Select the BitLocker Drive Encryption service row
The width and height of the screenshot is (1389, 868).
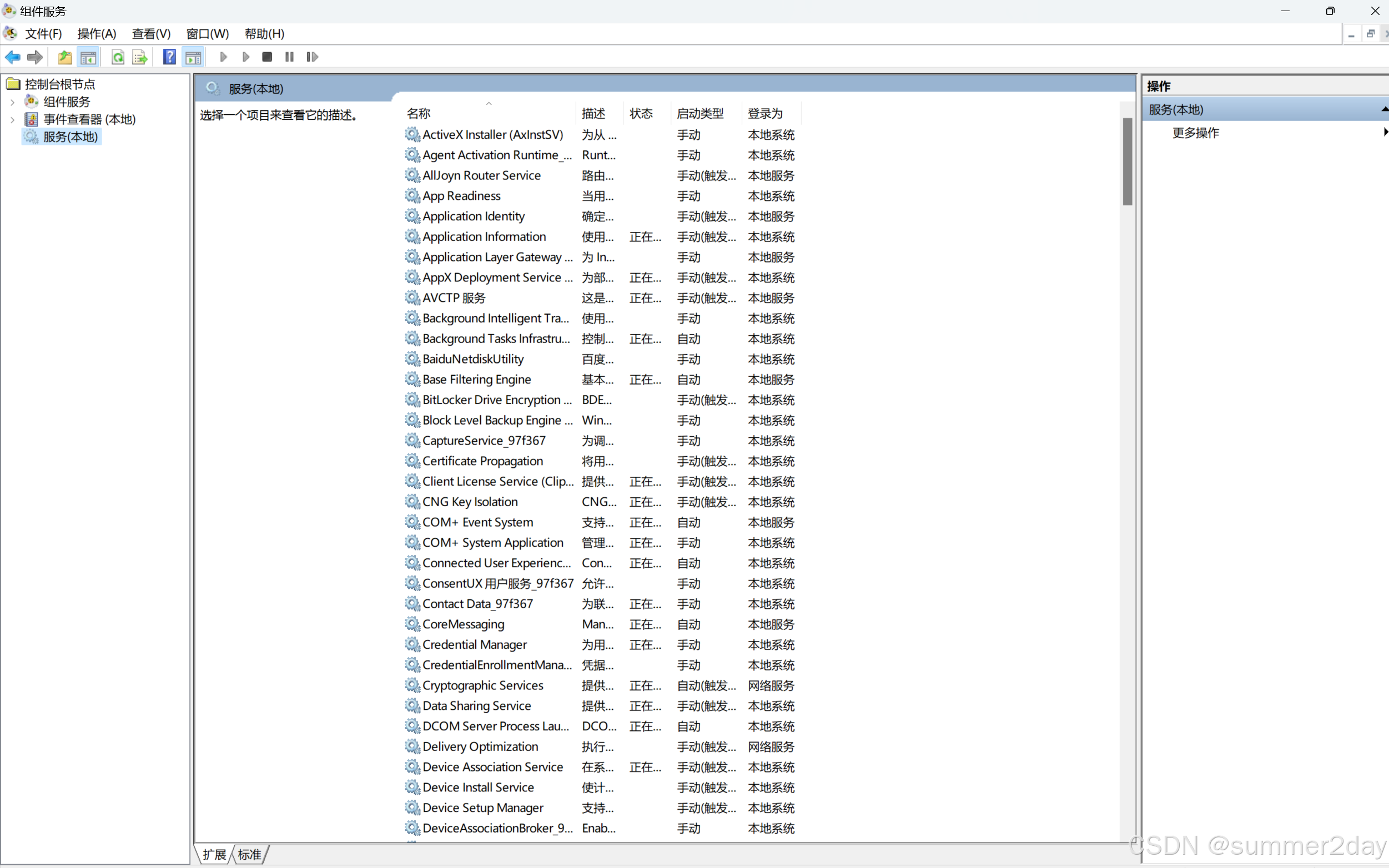(x=496, y=400)
